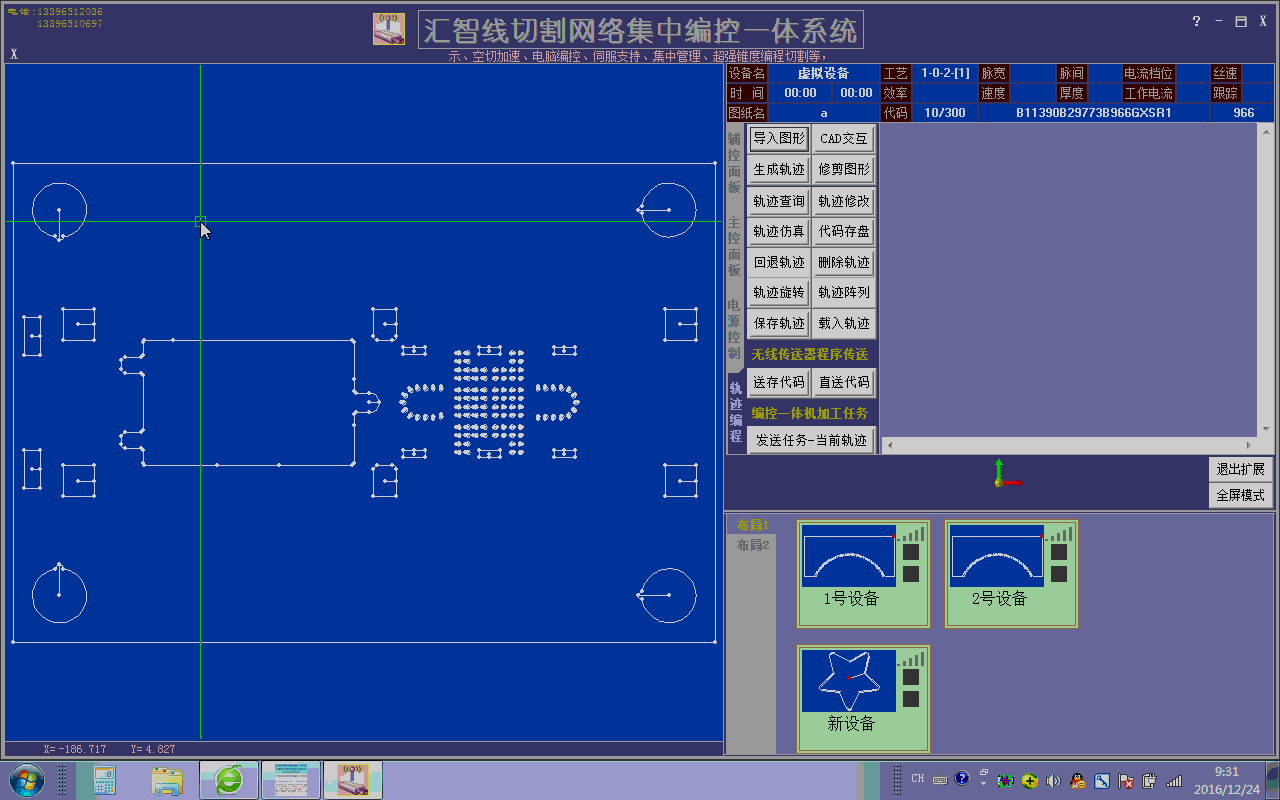
Task: Click the wire-cutting app logo in title bar
Action: [389, 29]
